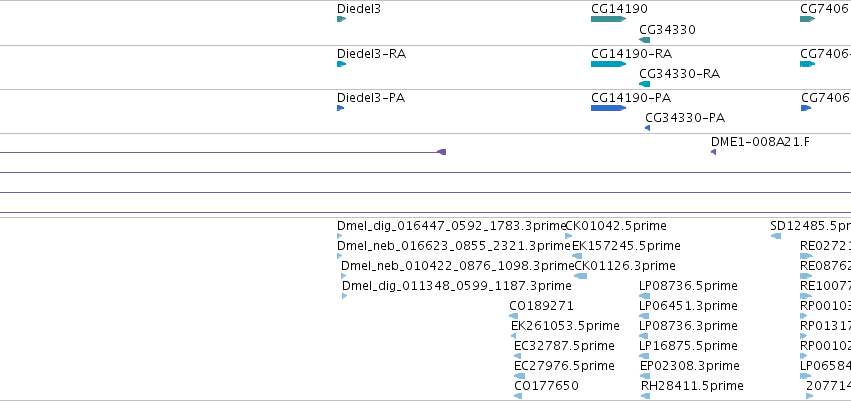Viewport: 851px width, 401px height.
Task: Select the CG14190-RA transcript bar
Action: (x=608, y=64)
